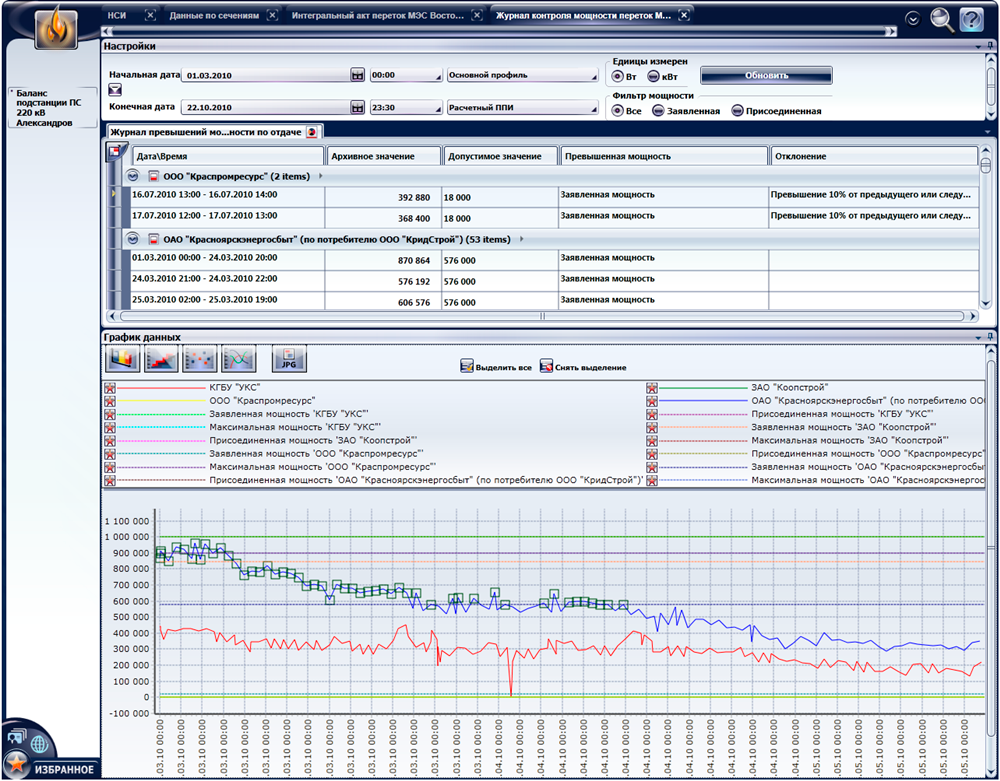1000x781 pixels.
Task: Switch chart to bar chart type
Action: 122,359
